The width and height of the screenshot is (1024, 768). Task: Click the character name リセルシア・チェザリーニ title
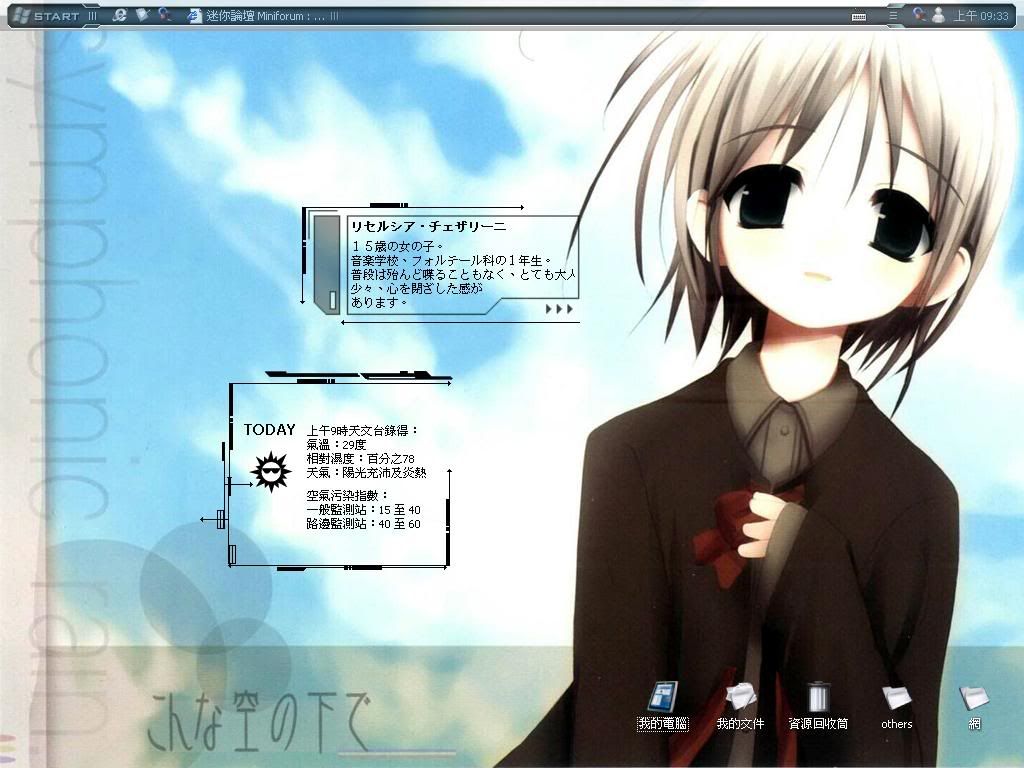[x=428, y=227]
